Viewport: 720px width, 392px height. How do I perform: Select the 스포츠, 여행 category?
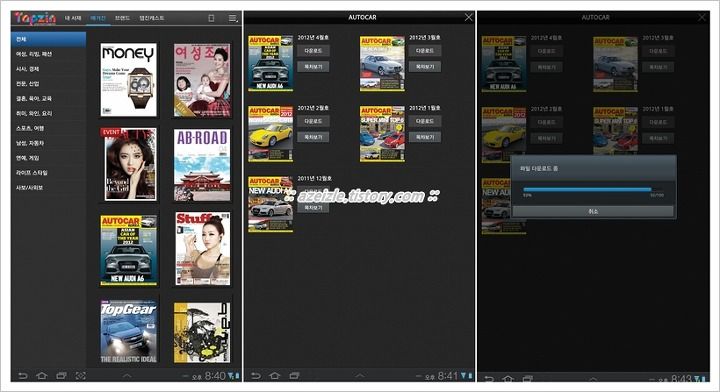48,128
